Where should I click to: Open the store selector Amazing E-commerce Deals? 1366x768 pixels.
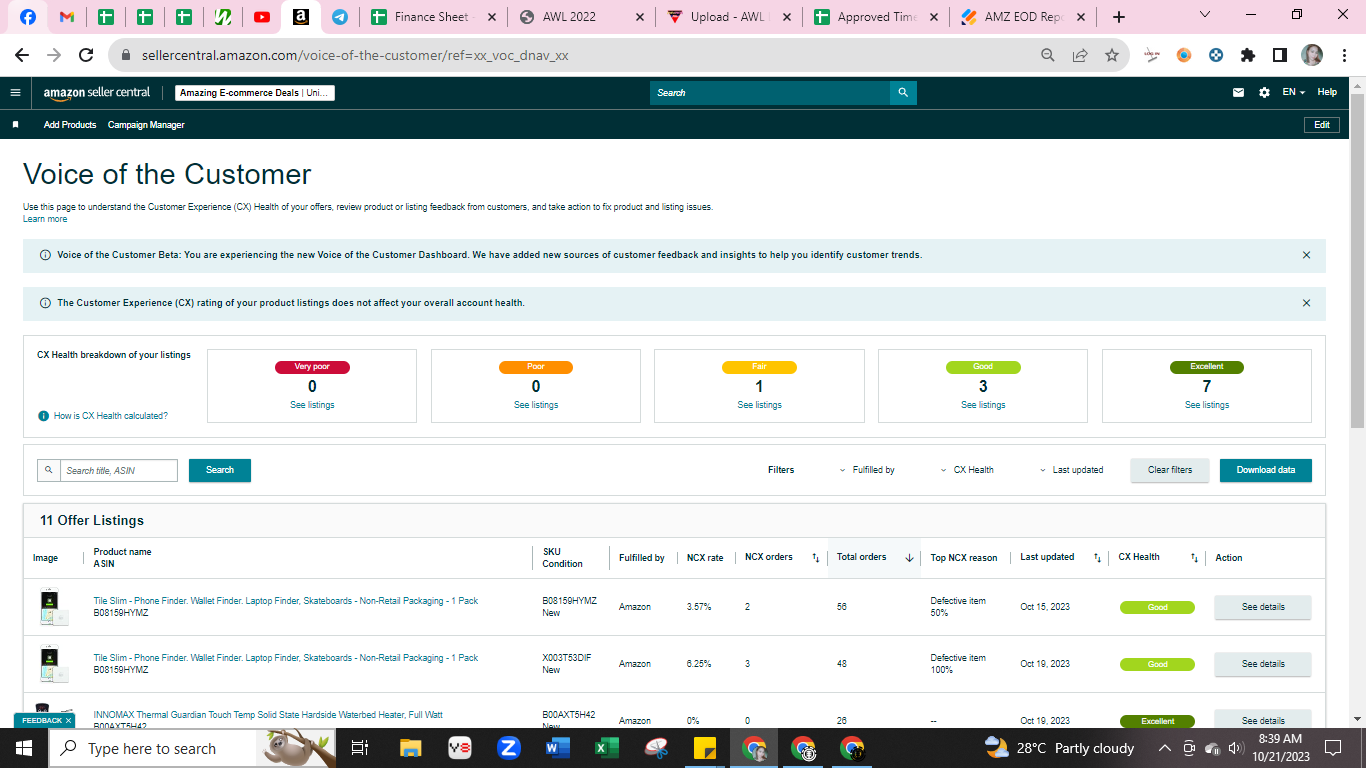pos(255,93)
